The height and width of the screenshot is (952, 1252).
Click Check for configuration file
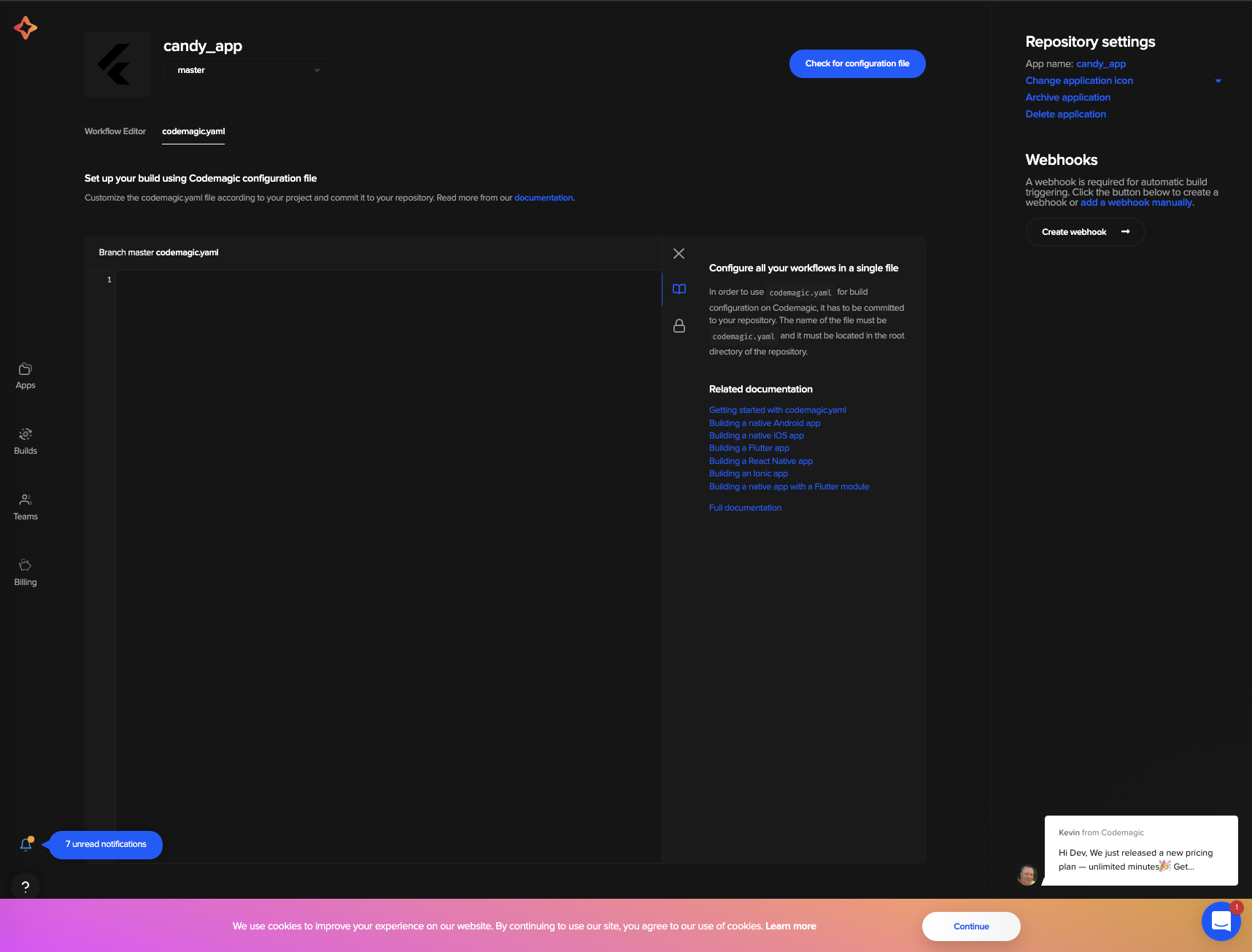click(x=857, y=63)
